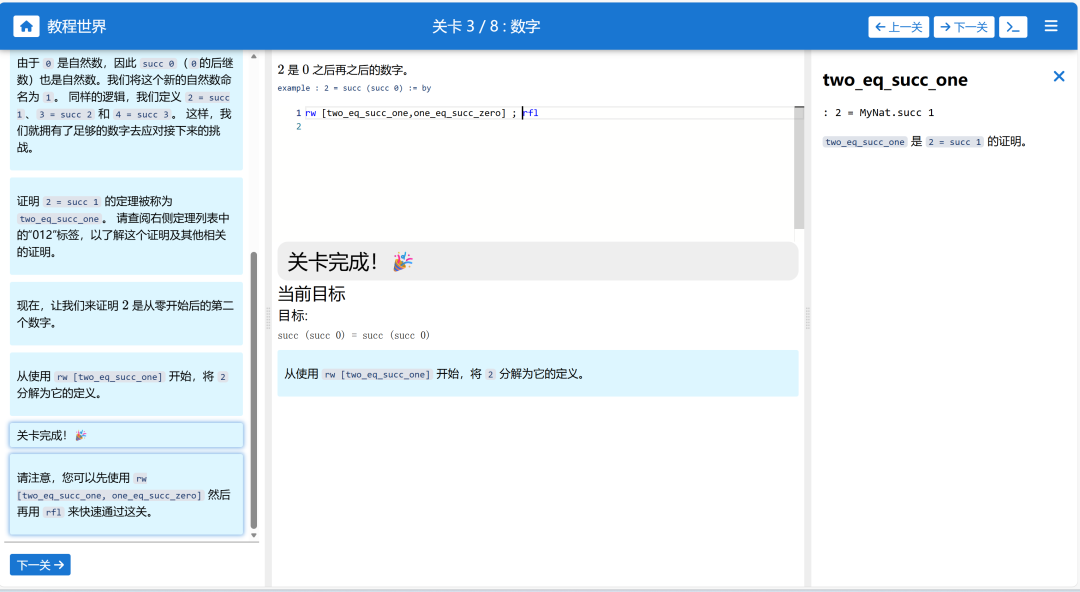Click level title 关卡 3 / 8 : 数字
Screen dimensions: 1080x592
coord(486,27)
